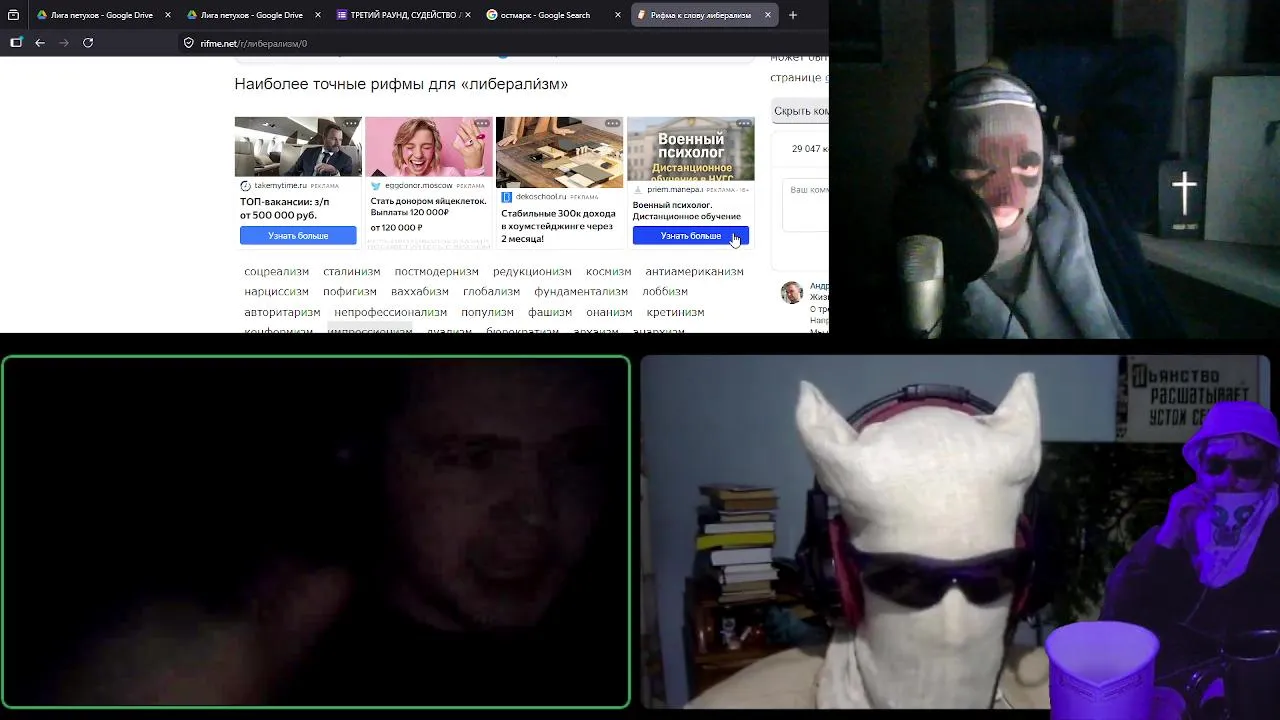Click the rhyme word популизм
The height and width of the screenshot is (720, 1280).
point(487,312)
